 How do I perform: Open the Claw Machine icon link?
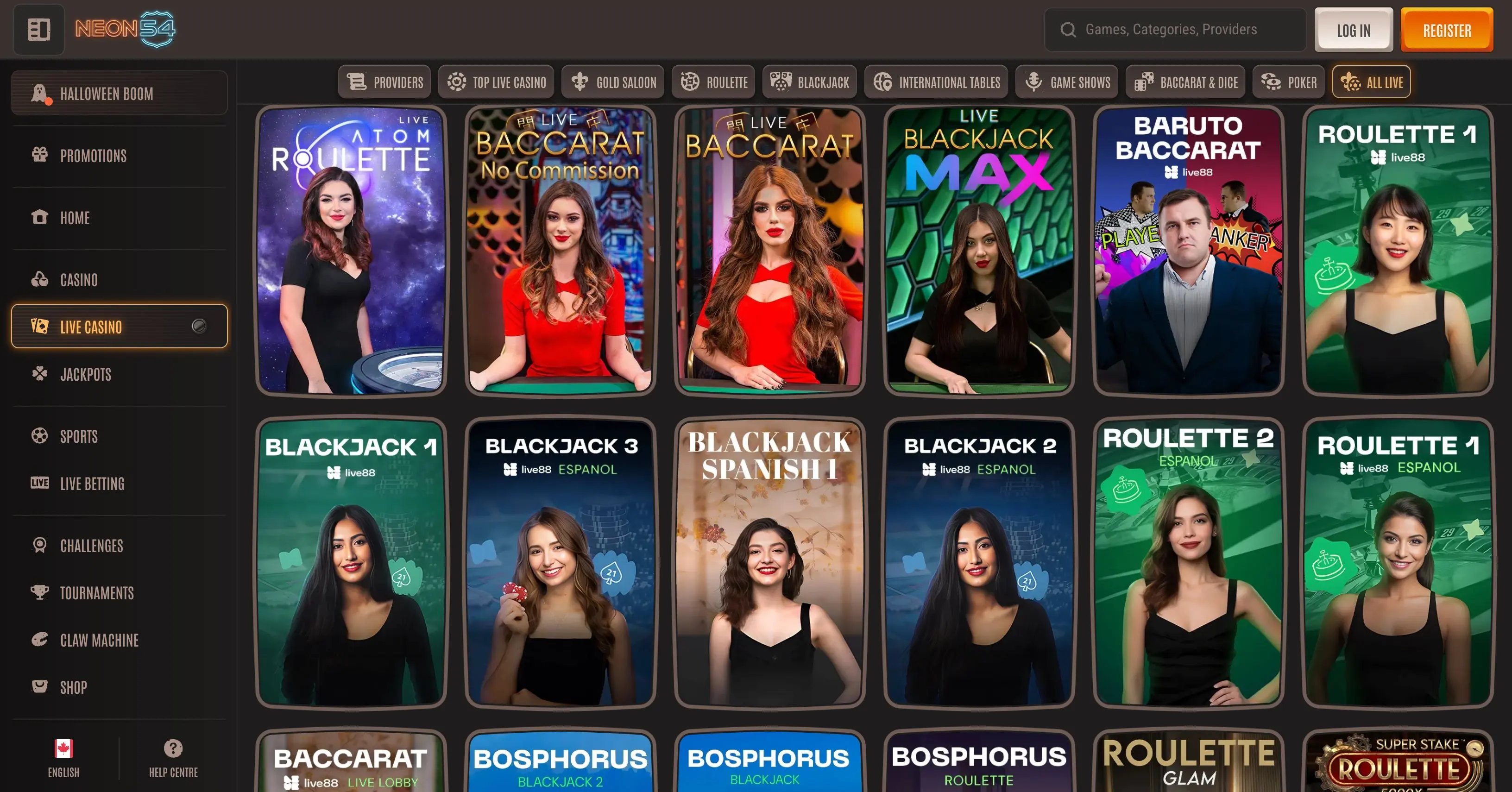[x=39, y=640]
